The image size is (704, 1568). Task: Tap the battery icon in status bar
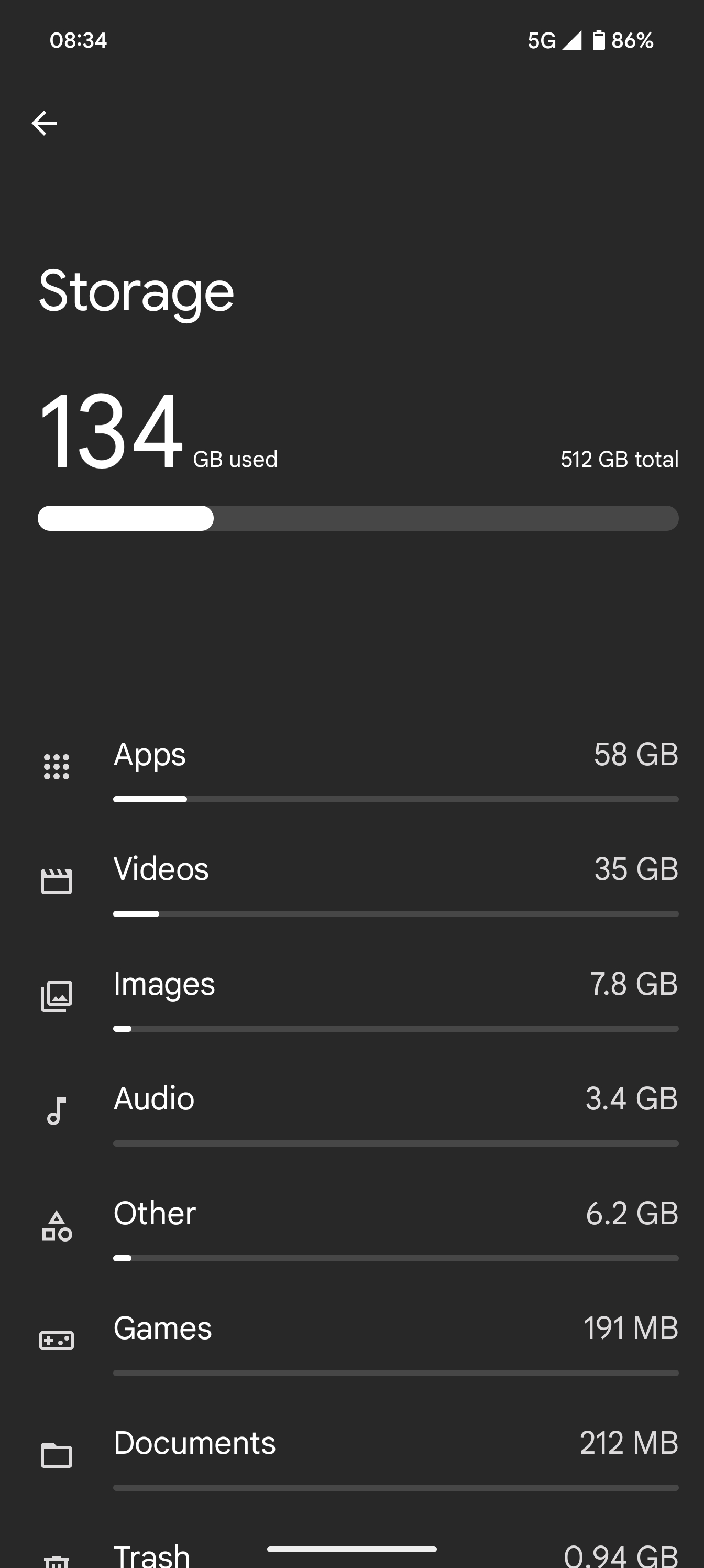point(599,40)
